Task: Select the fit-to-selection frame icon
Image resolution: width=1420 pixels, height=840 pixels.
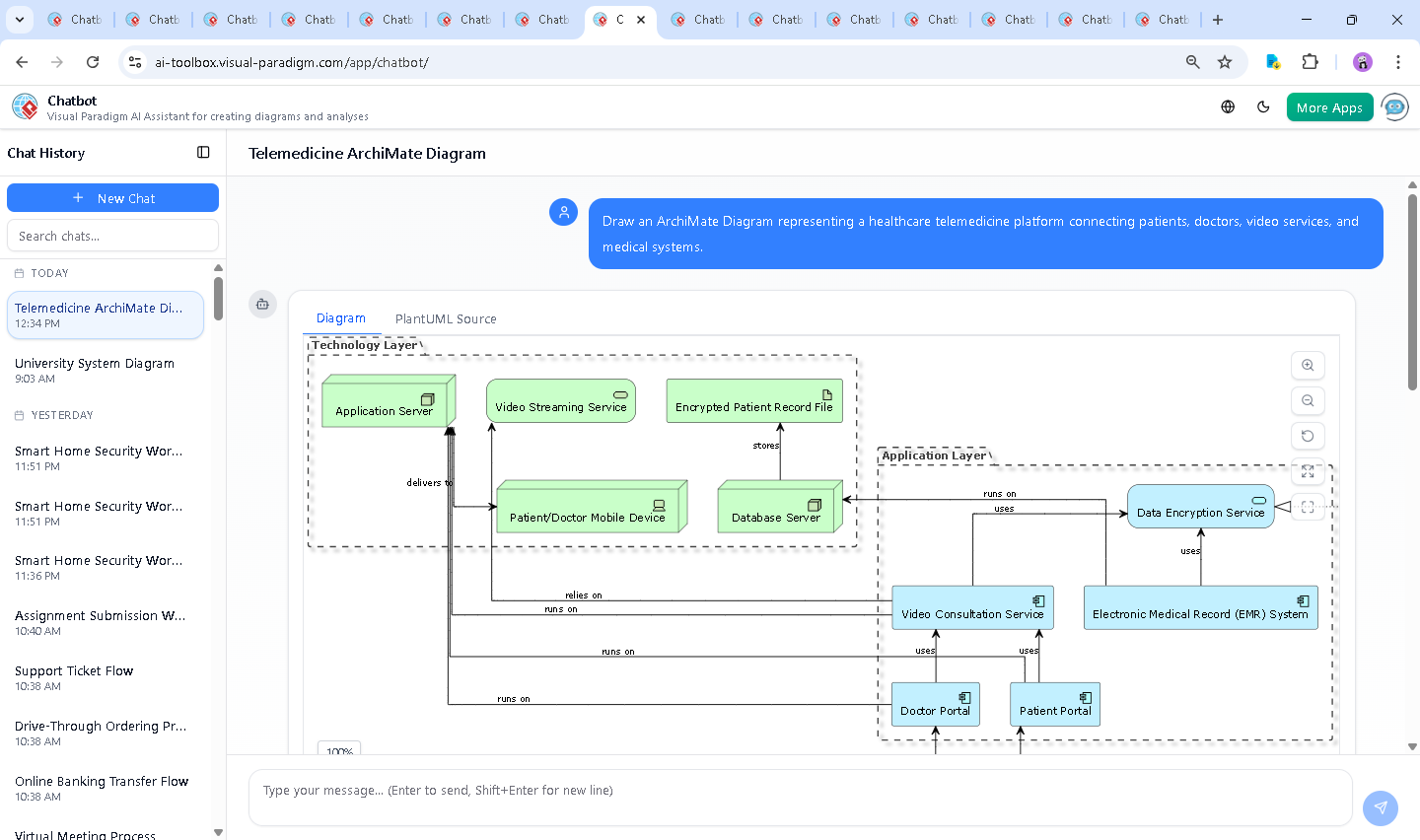Action: [x=1308, y=507]
